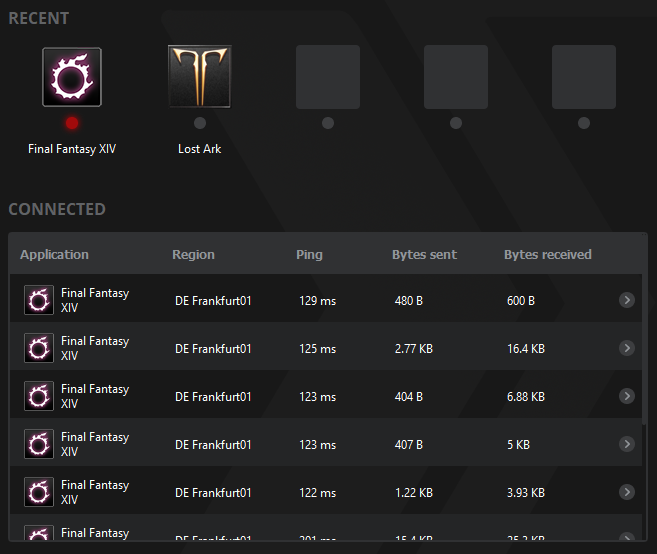Click Final Fantasy XIV icon in 2.77 KB row
The width and height of the screenshot is (657, 554).
coord(39,348)
